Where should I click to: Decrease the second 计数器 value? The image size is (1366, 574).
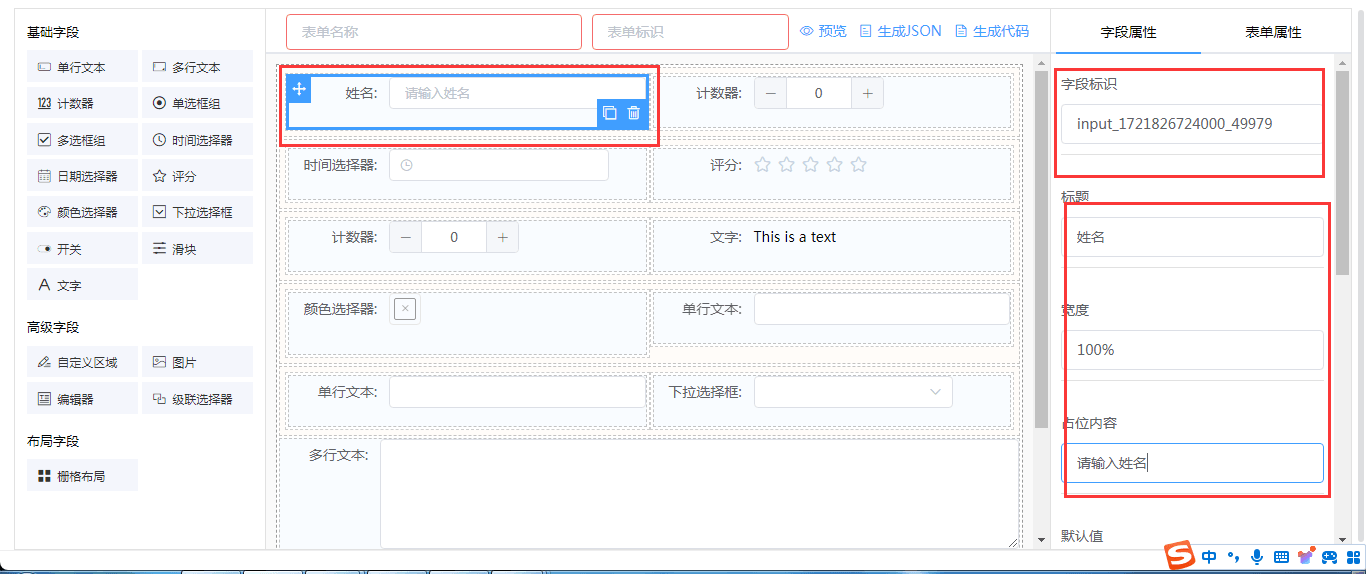click(405, 237)
